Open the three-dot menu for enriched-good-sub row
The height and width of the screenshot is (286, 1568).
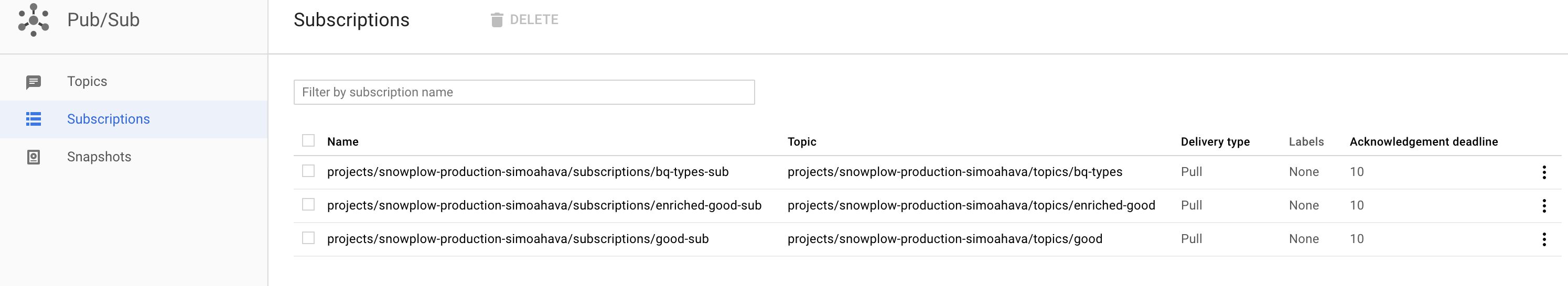pos(1544,206)
